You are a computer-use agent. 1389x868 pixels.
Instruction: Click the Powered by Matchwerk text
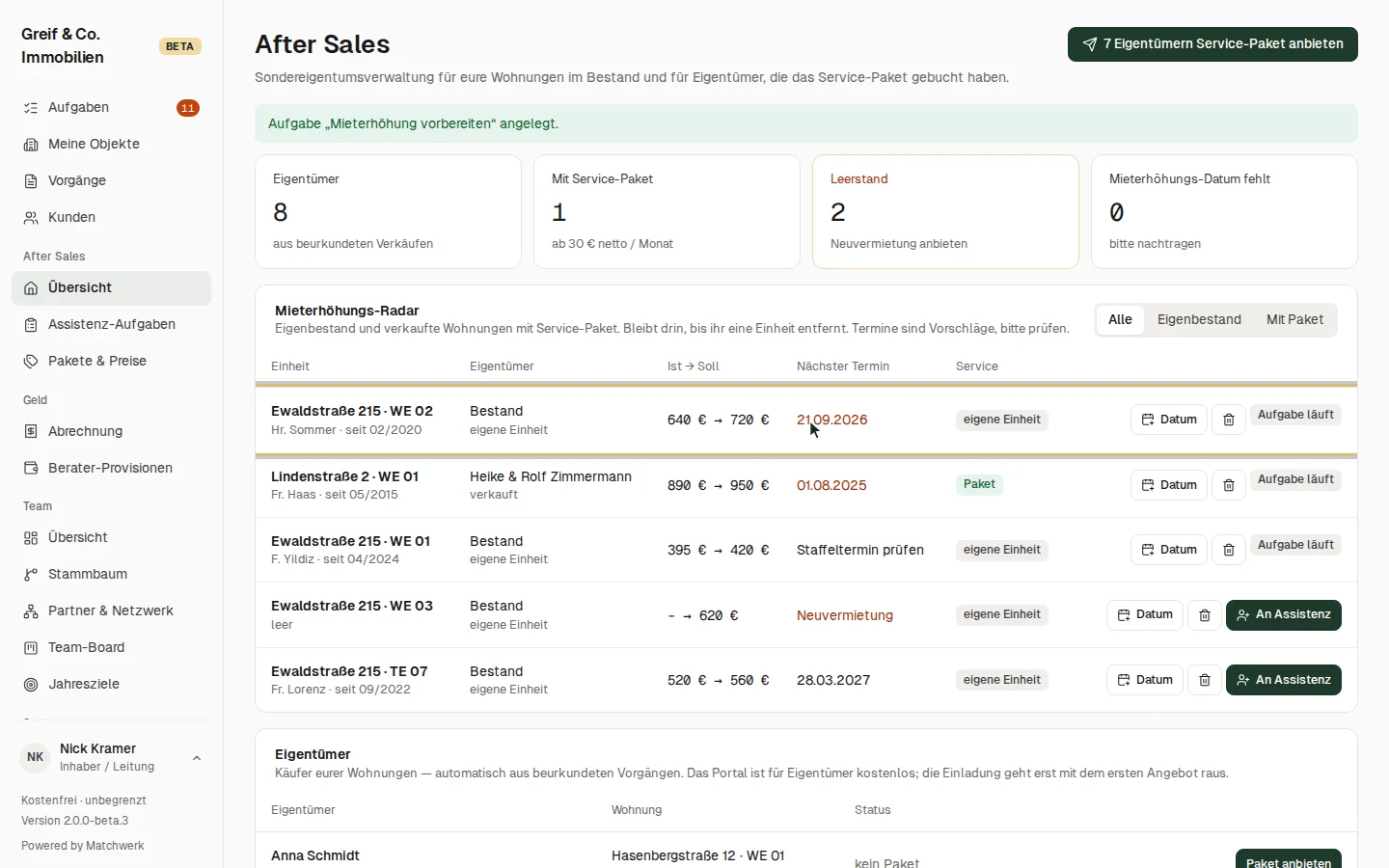point(83,846)
